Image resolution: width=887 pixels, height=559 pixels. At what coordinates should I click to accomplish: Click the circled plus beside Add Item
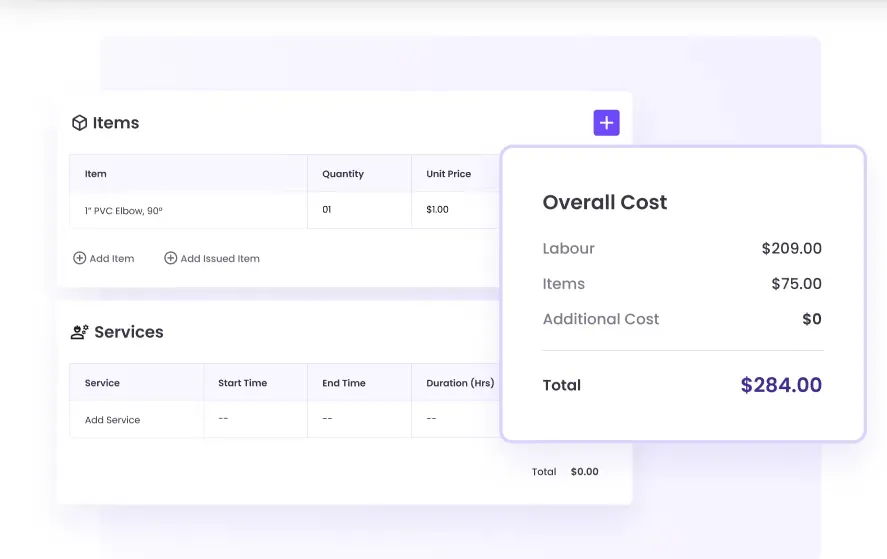(x=80, y=258)
